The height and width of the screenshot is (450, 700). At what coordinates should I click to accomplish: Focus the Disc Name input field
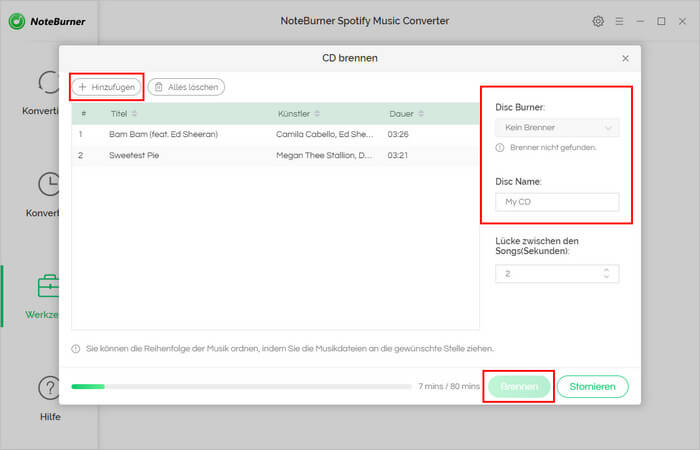pyautogui.click(x=557, y=202)
